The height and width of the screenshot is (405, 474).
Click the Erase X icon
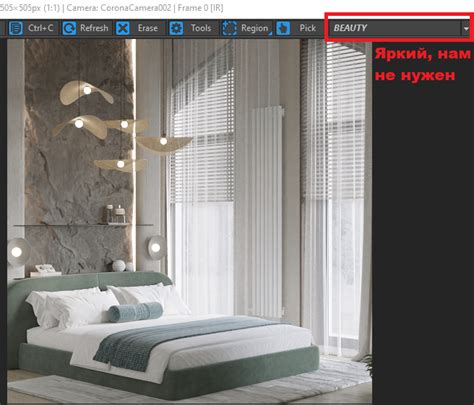(123, 28)
